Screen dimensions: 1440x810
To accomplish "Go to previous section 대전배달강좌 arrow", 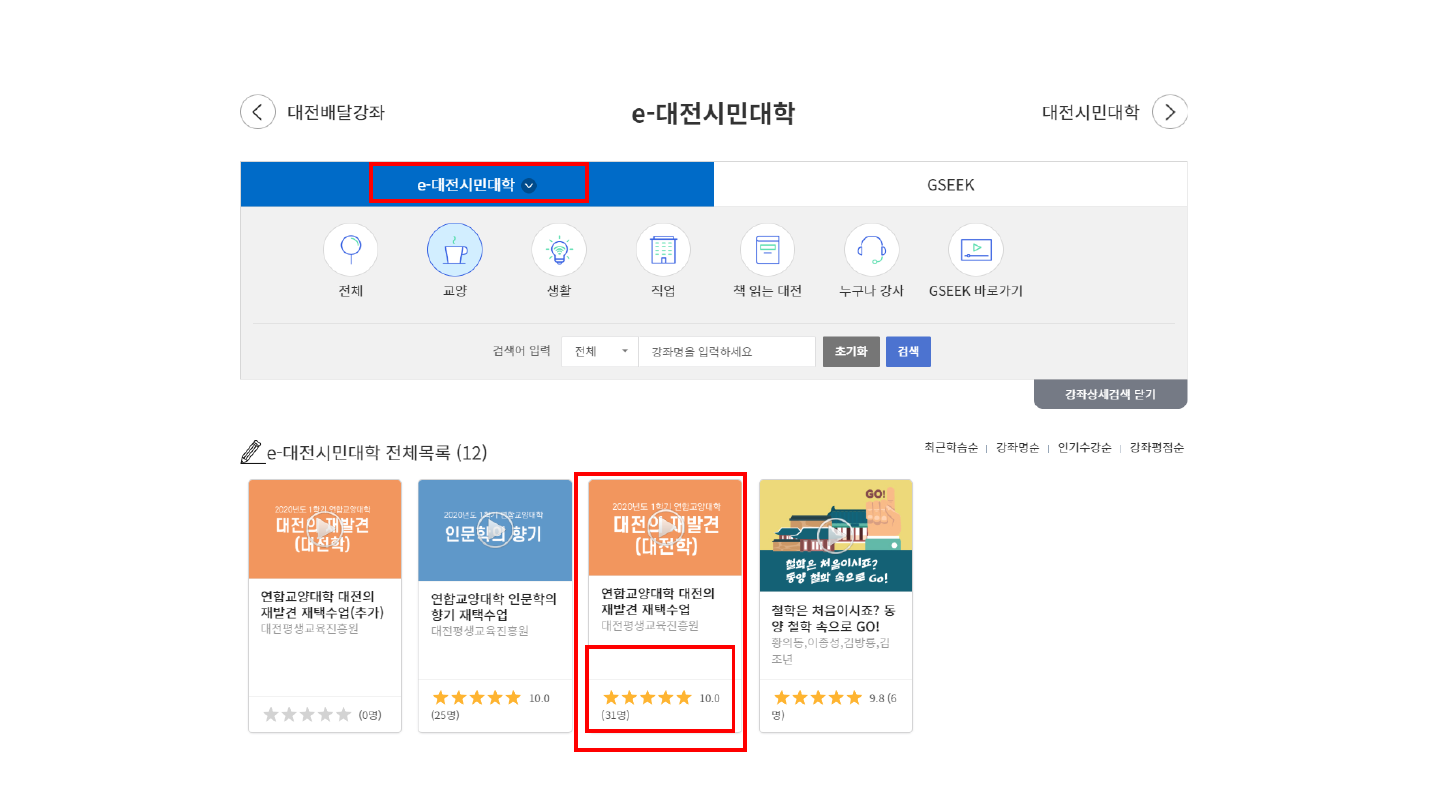I will click(x=258, y=112).
